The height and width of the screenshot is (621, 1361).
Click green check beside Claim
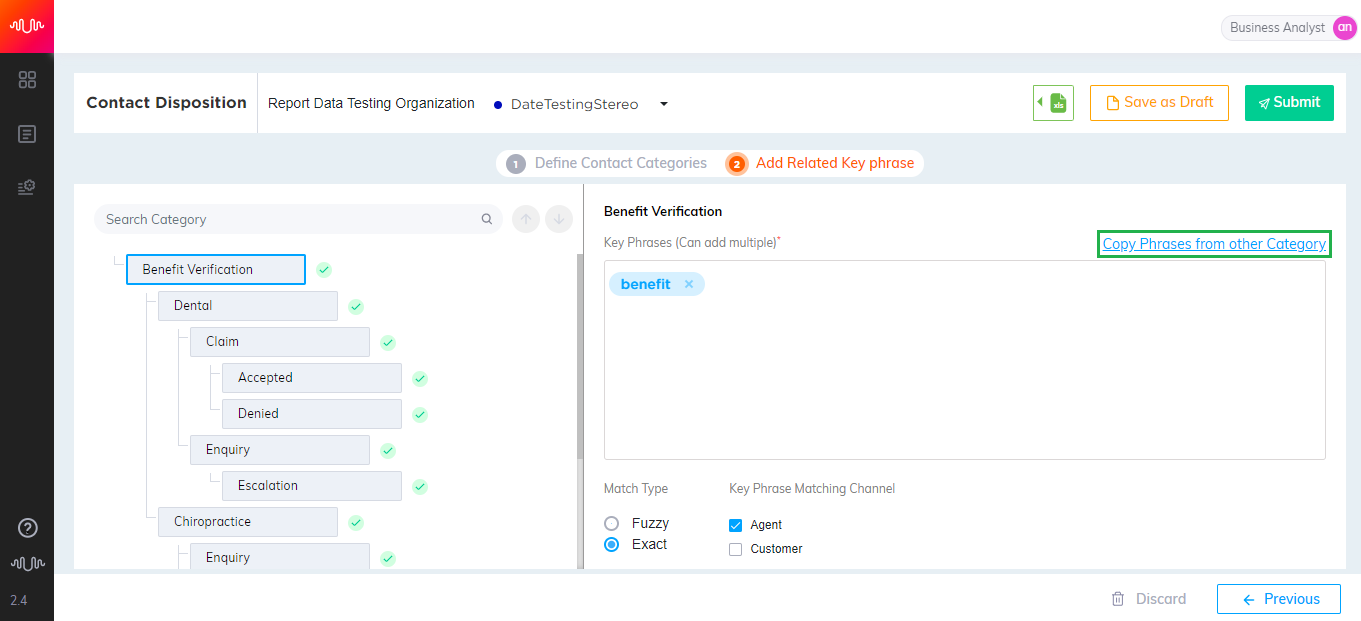point(388,342)
